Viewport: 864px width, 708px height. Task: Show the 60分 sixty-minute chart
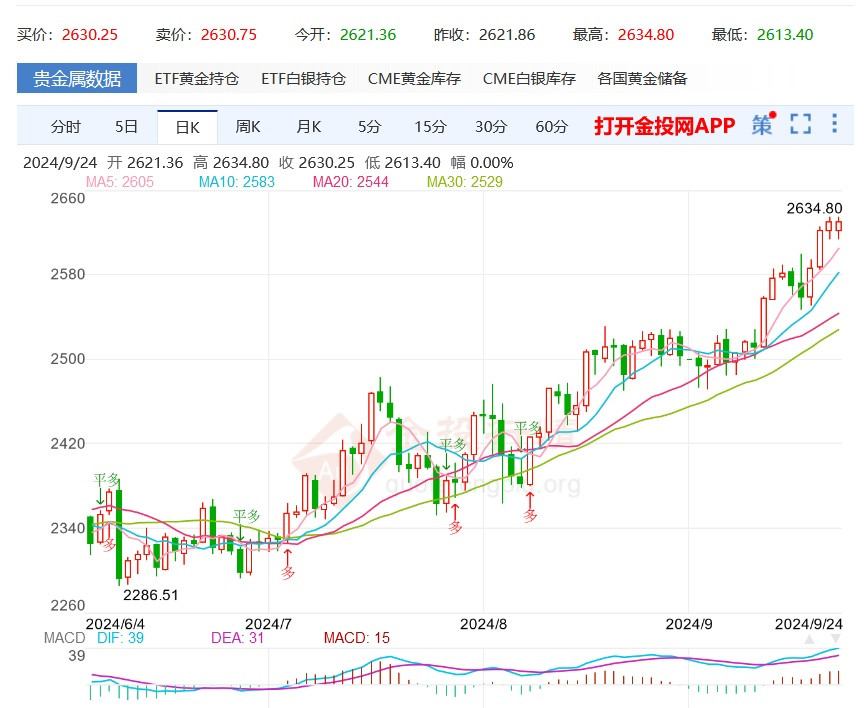point(551,126)
